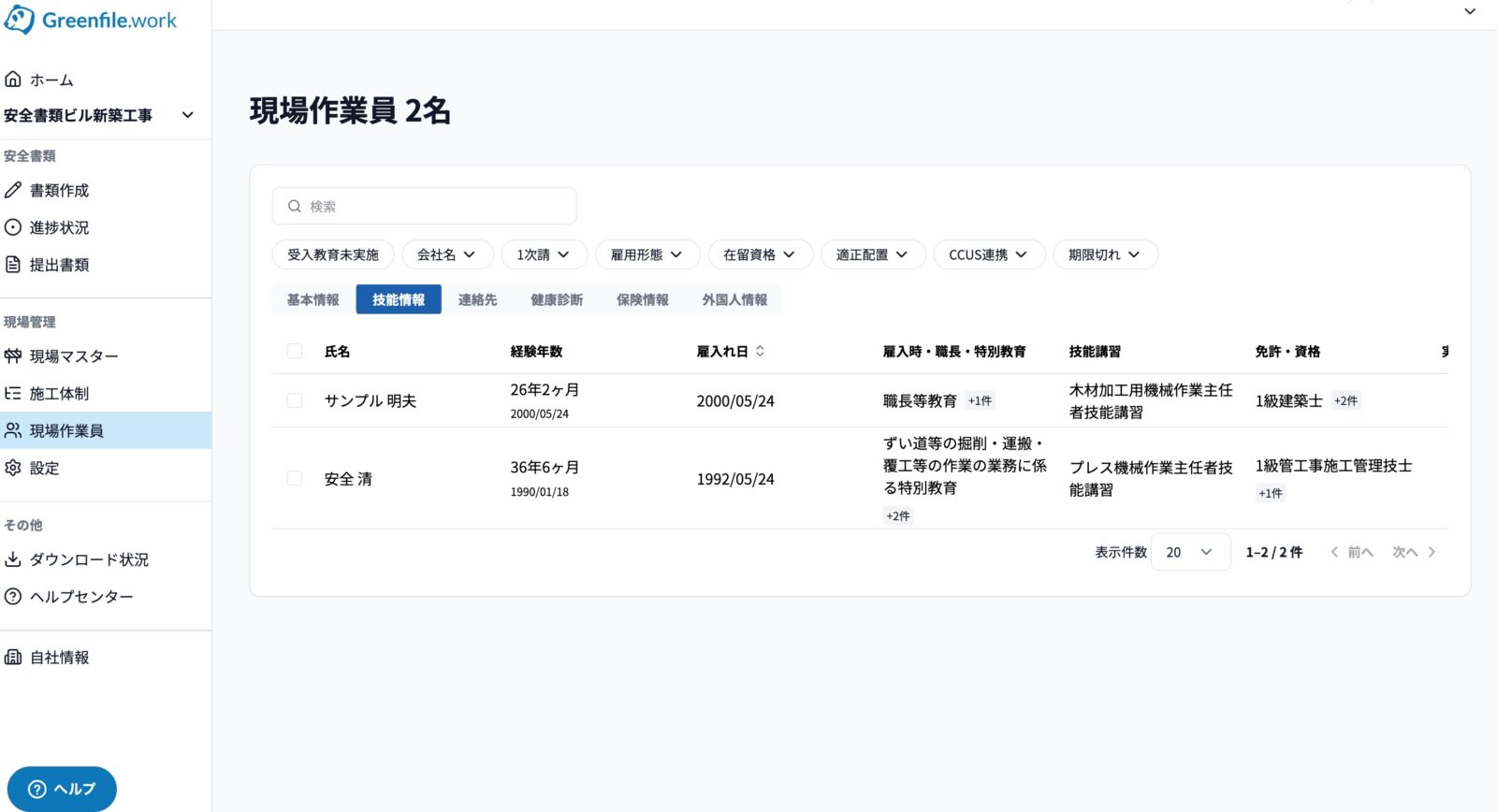Click the document icon beside 提出書類
1497x812 pixels.
13,265
